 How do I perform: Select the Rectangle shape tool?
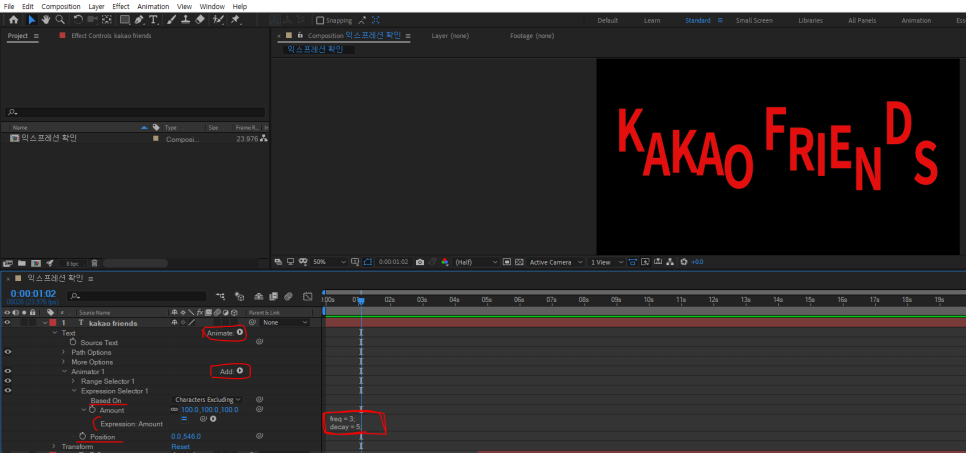click(125, 20)
